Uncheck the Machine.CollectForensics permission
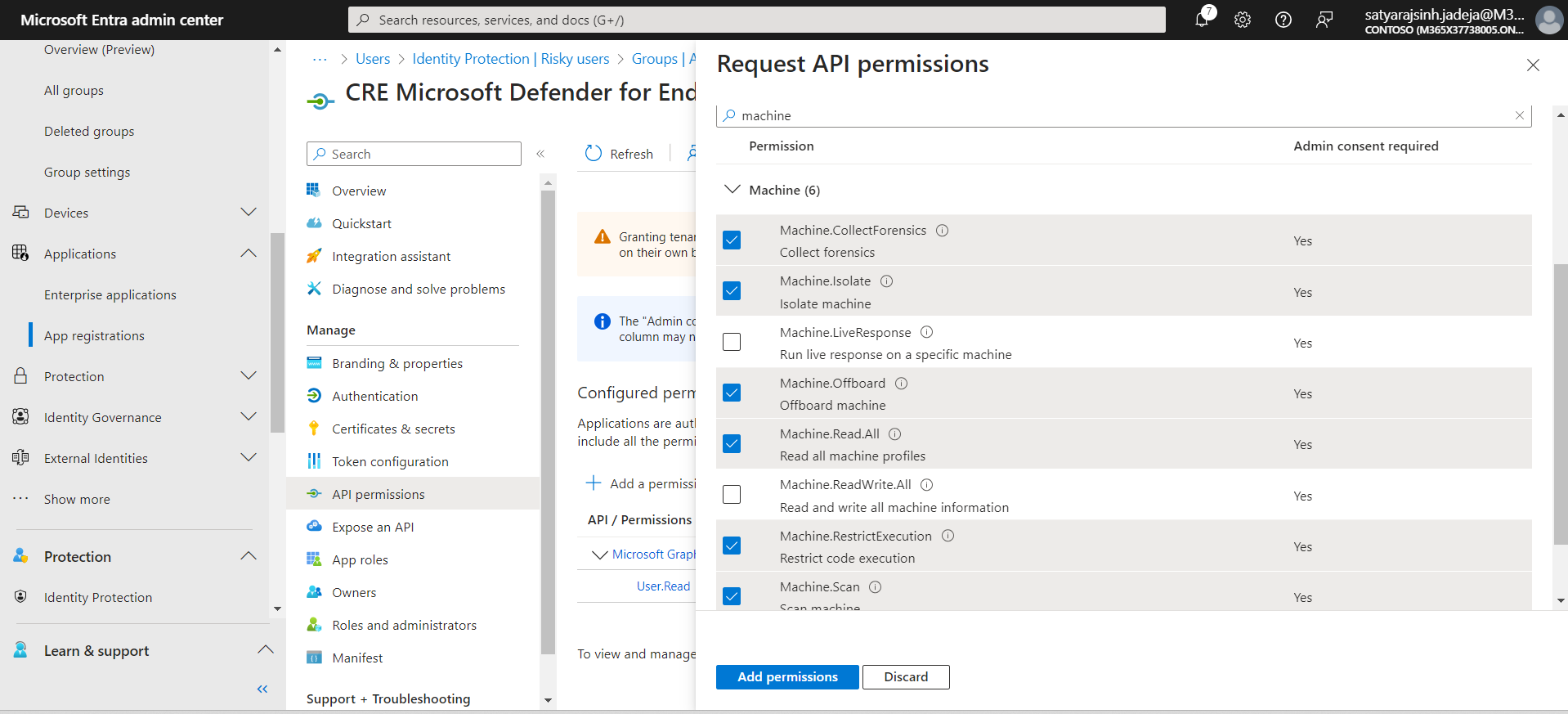 (732, 240)
